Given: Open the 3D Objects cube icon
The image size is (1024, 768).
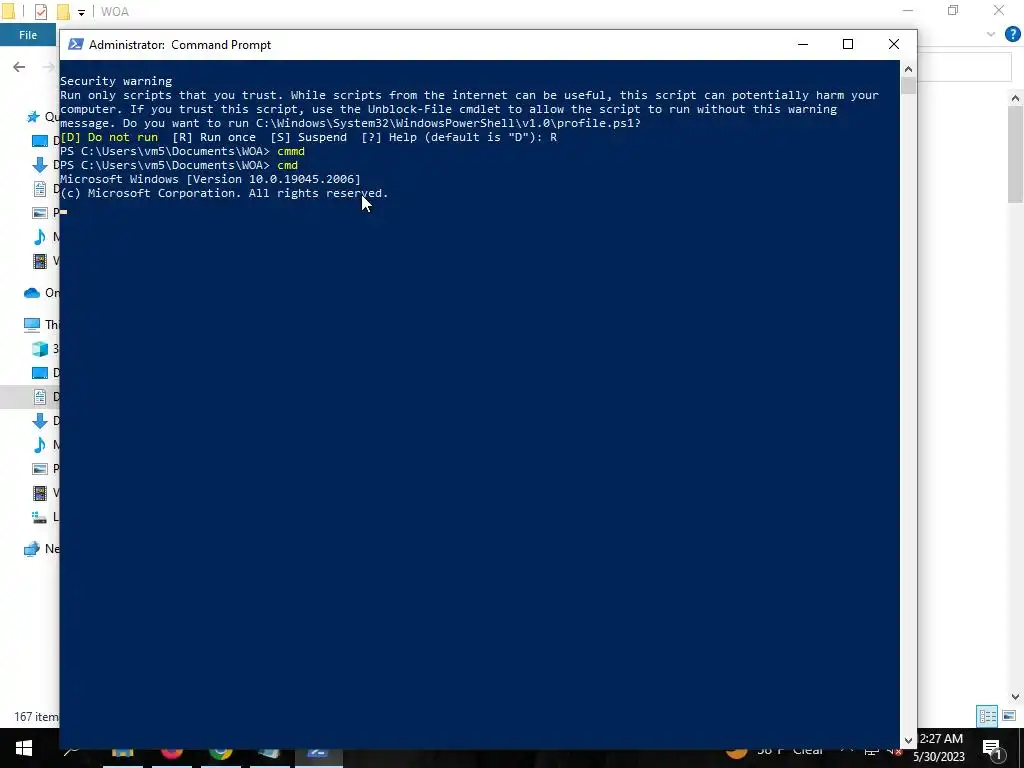Looking at the screenshot, I should (x=40, y=348).
